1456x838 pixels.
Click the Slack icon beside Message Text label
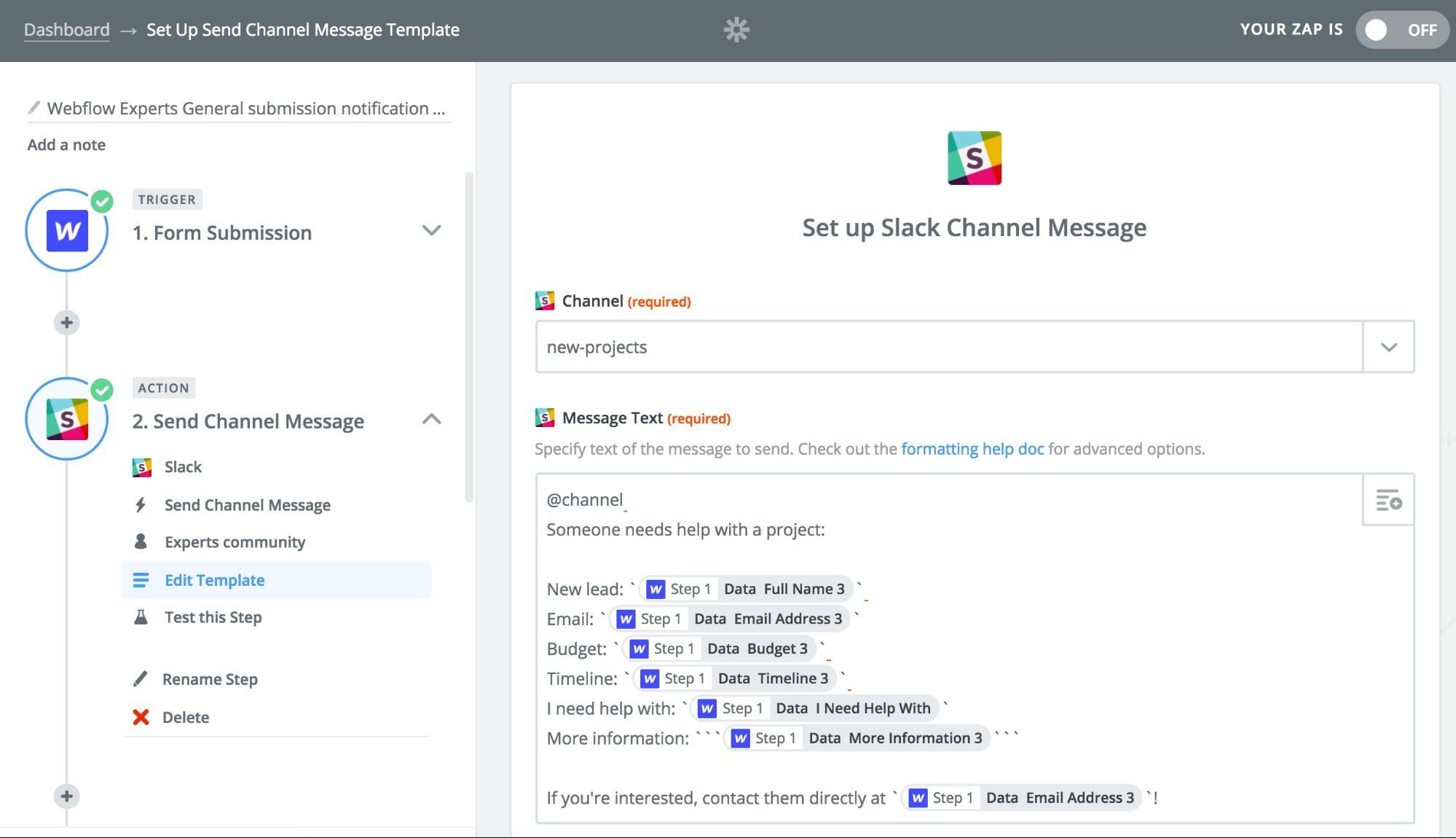545,418
